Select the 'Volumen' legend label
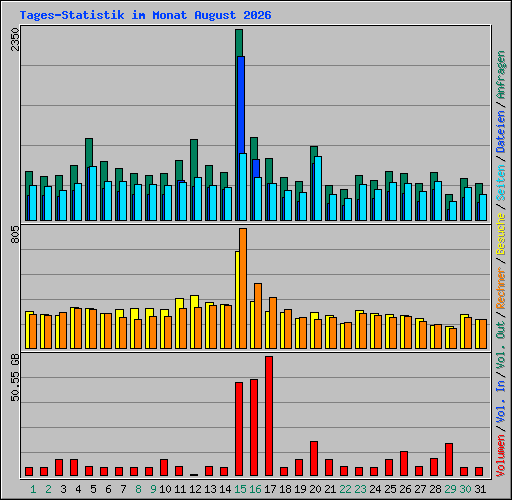 pyautogui.click(x=501, y=456)
